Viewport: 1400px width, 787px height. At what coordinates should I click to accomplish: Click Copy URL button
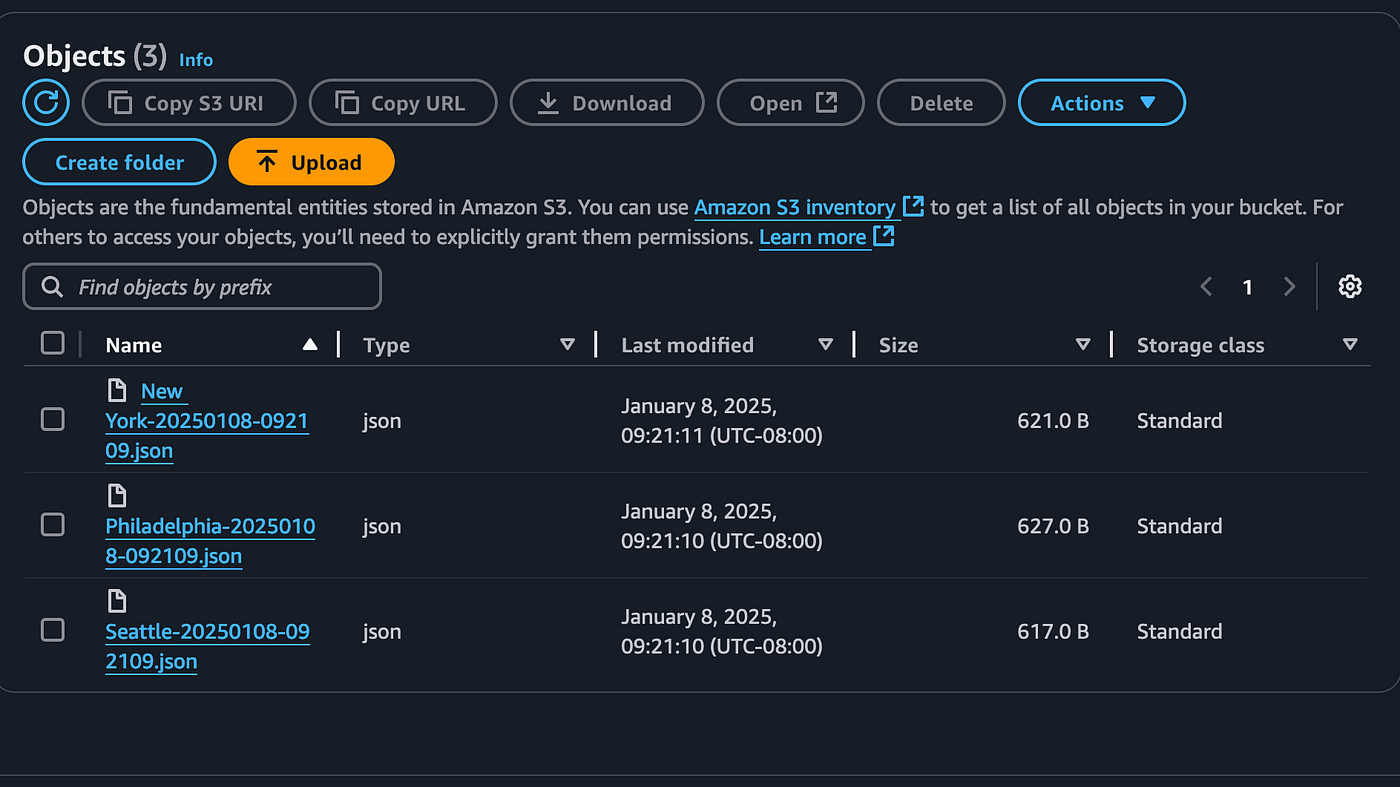coord(403,103)
